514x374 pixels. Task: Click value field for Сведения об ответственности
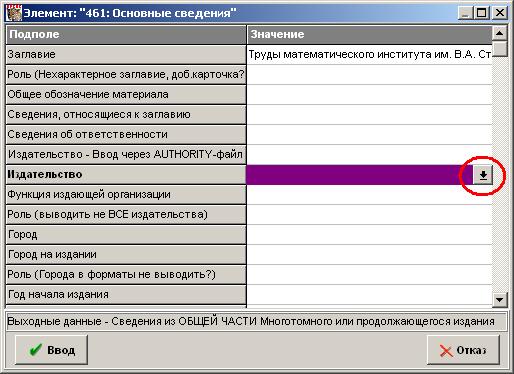369,134
